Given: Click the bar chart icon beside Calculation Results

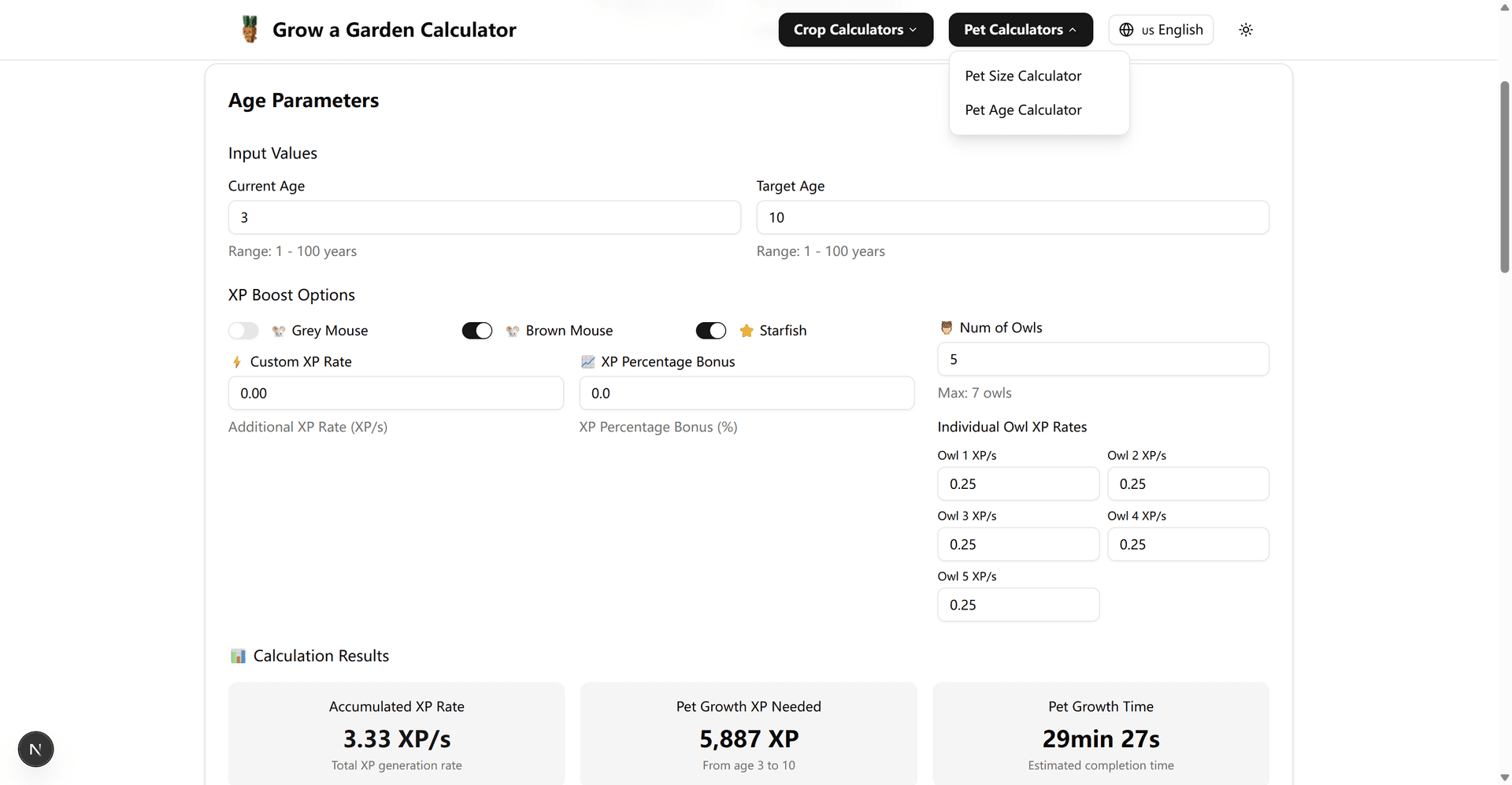Looking at the screenshot, I should pos(237,655).
